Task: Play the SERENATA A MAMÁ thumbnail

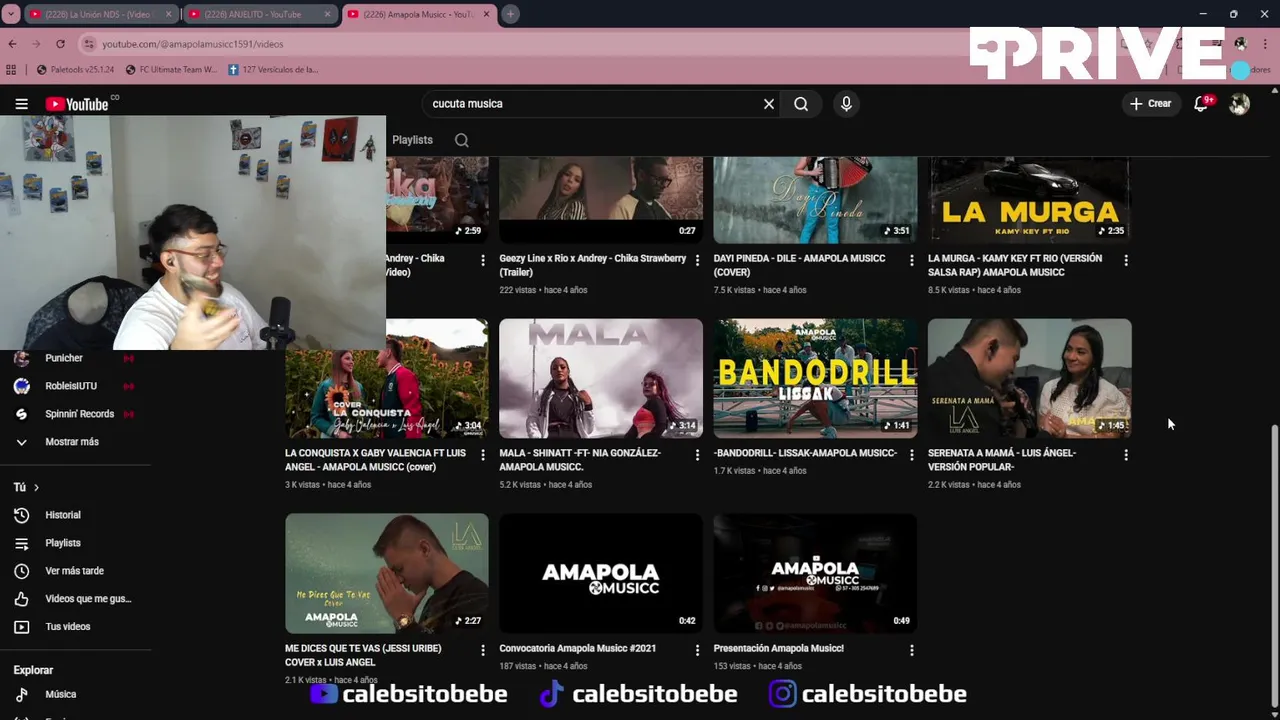Action: [1030, 379]
